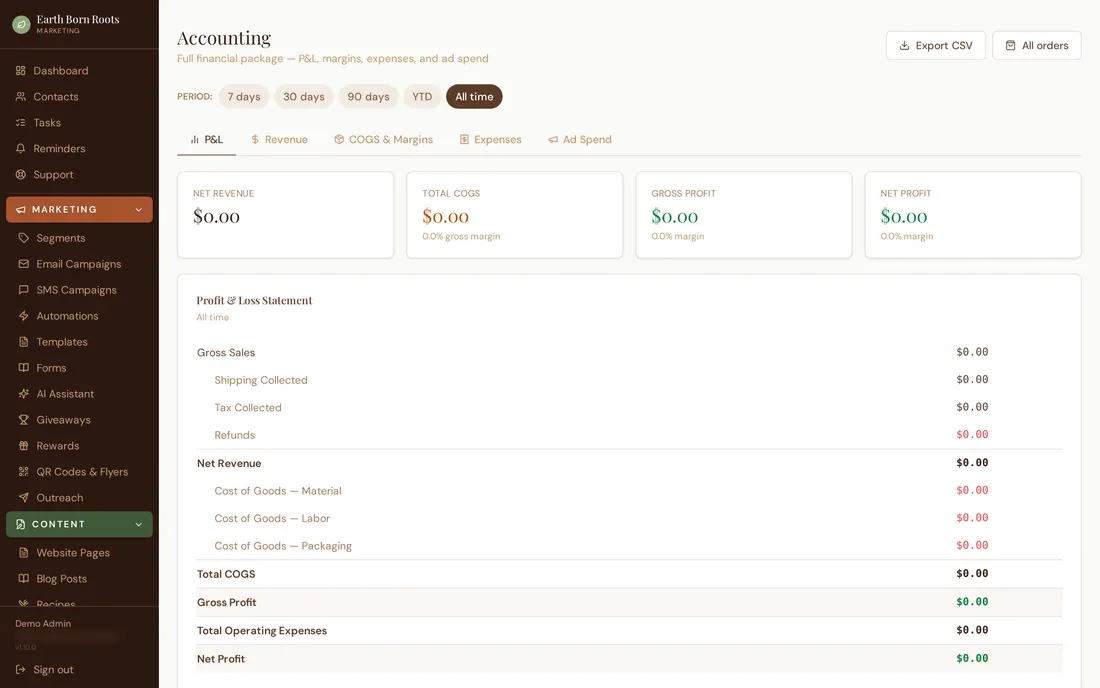1100x688 pixels.
Task: Click the Contacts people icon
Action: coord(20,97)
